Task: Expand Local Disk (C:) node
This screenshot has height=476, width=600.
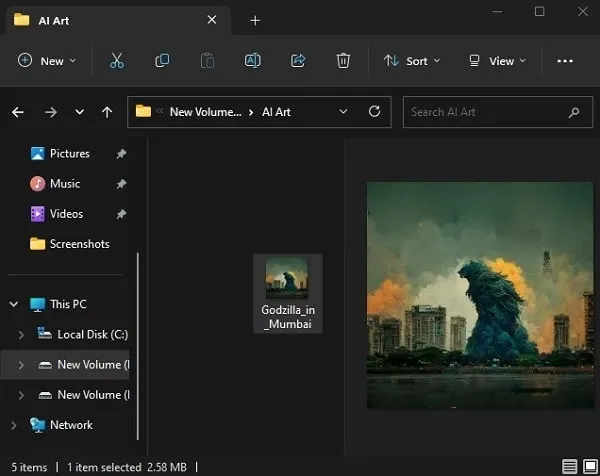Action: pyautogui.click(x=21, y=335)
